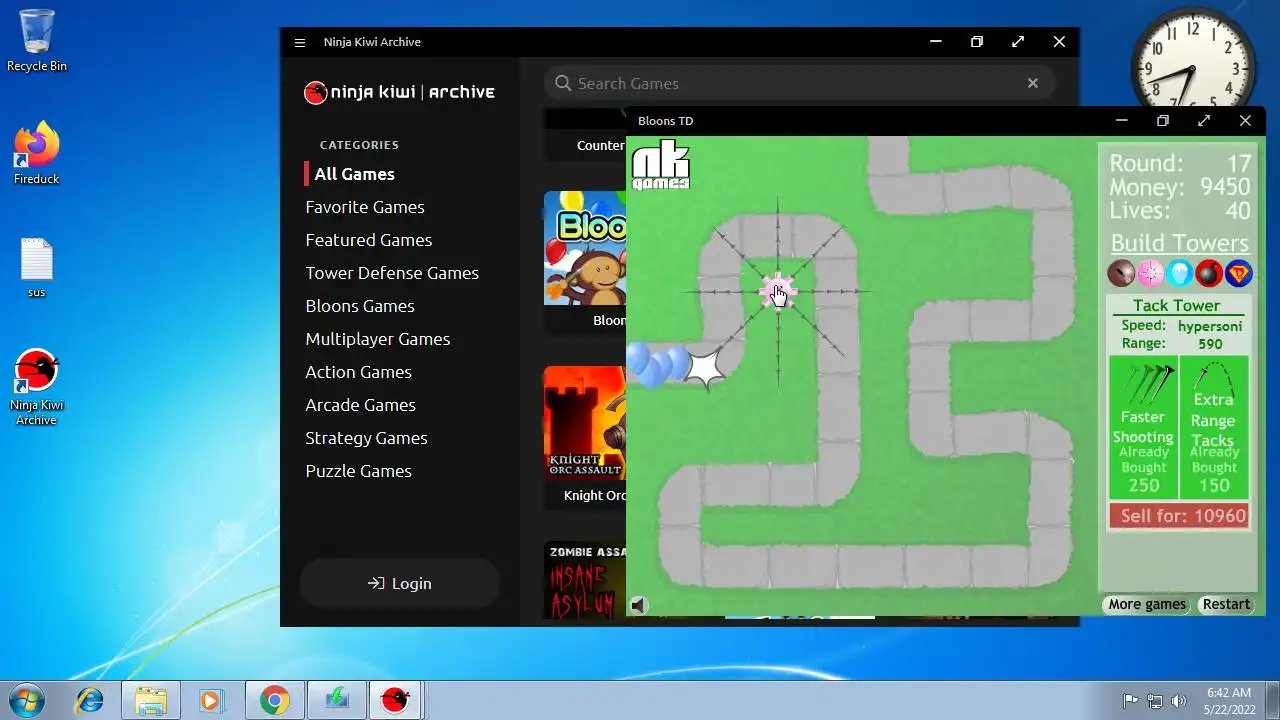Click the volume icon in system tray
1280x720 pixels.
(x=1179, y=701)
